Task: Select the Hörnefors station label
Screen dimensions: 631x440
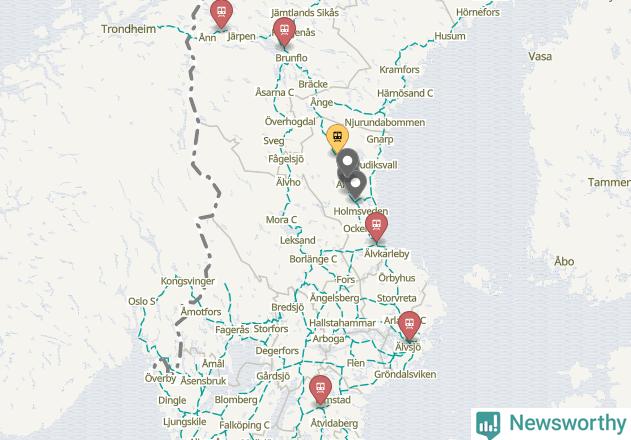Action: 478,12
